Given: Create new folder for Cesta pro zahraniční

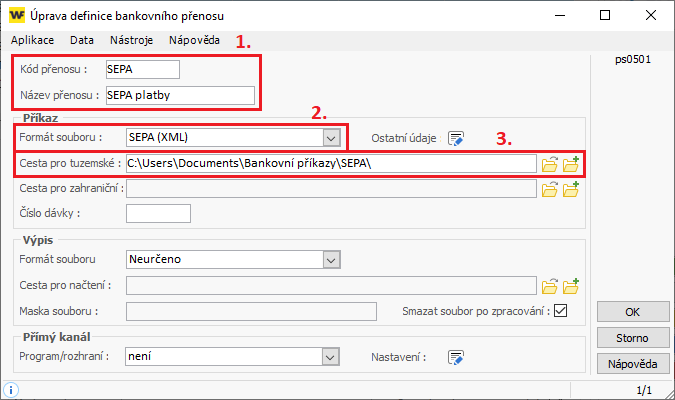Looking at the screenshot, I should (x=571, y=189).
